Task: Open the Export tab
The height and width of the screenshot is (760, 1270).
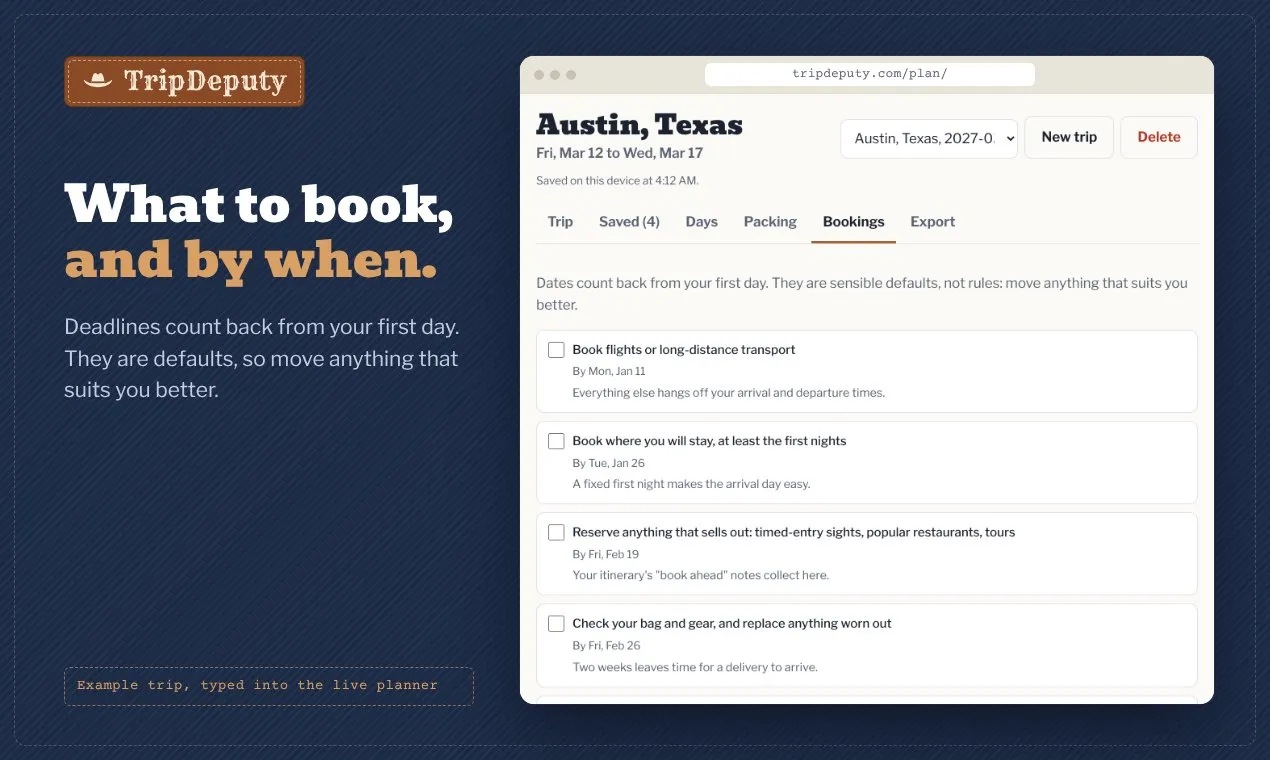Action: [932, 222]
